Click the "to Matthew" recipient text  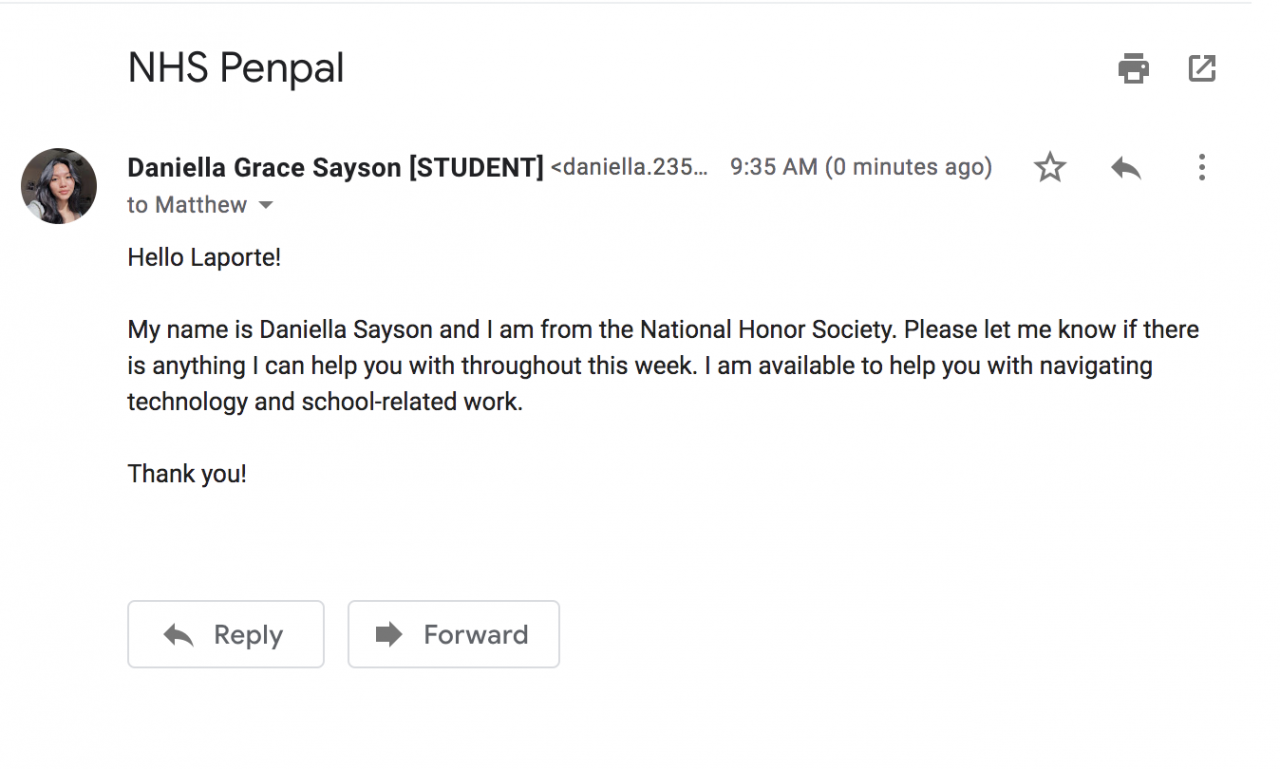click(187, 205)
